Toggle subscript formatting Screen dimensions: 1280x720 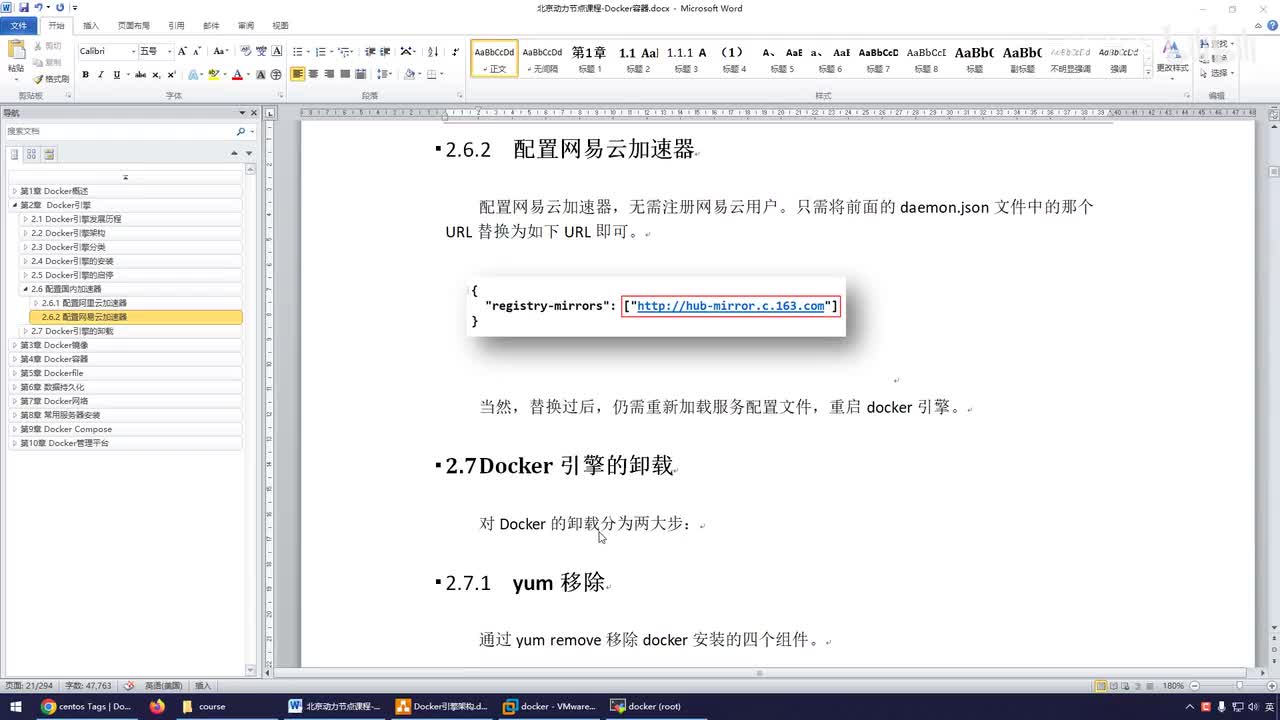pos(157,74)
